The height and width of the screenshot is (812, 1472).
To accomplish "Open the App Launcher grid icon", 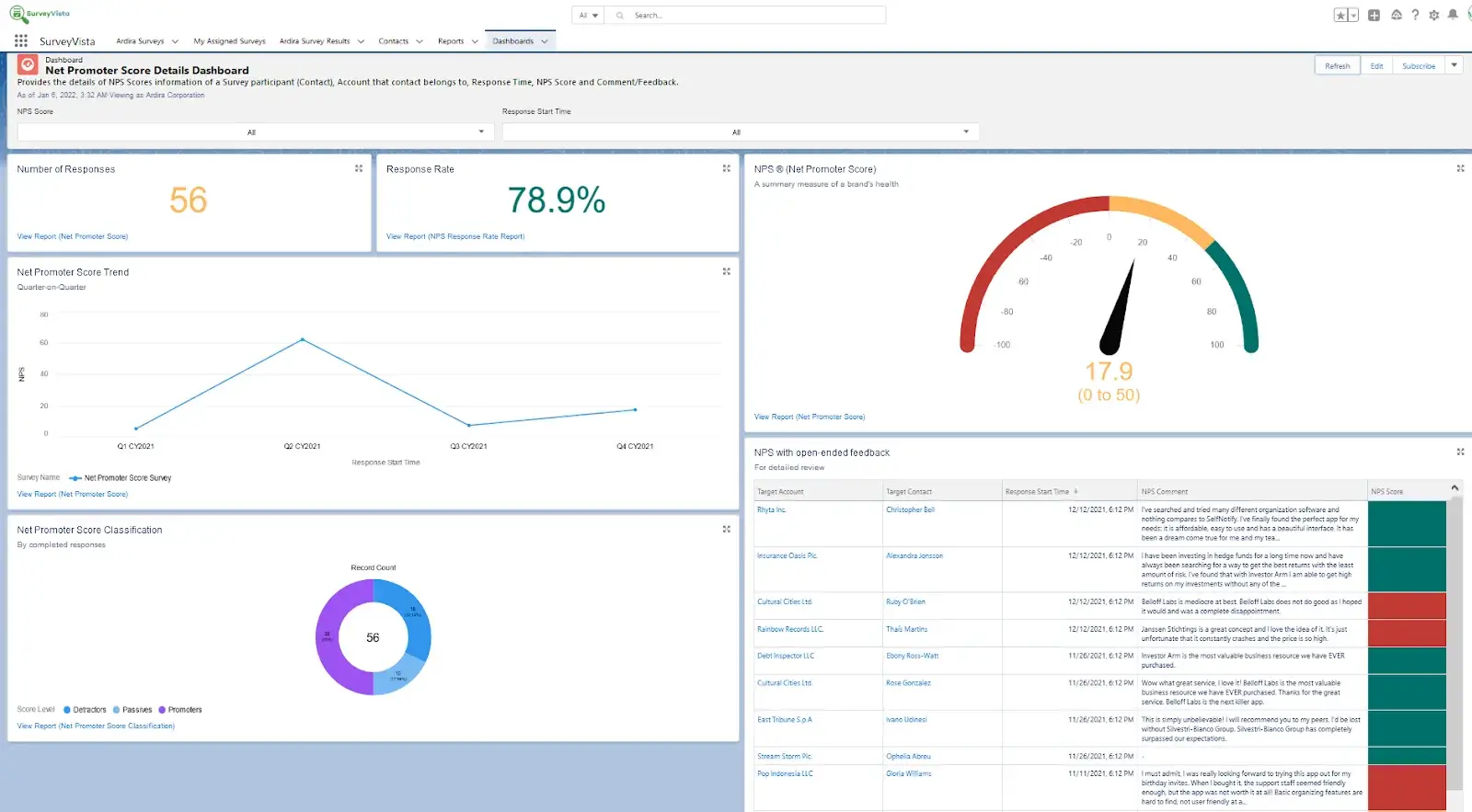I will point(20,40).
